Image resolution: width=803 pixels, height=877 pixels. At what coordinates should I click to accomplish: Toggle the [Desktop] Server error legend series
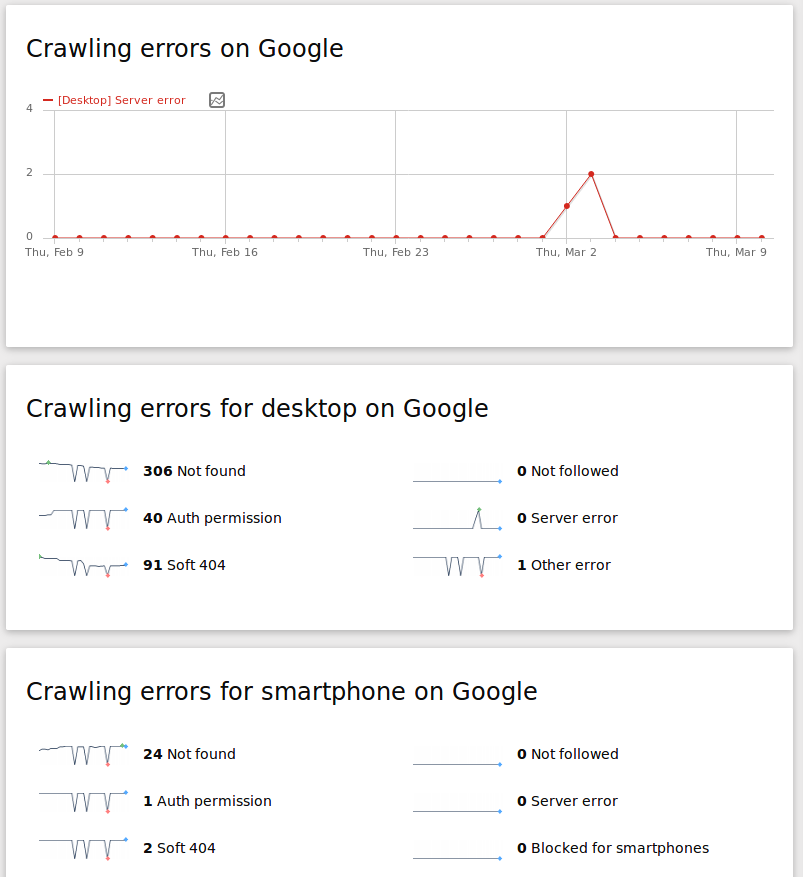pos(121,100)
